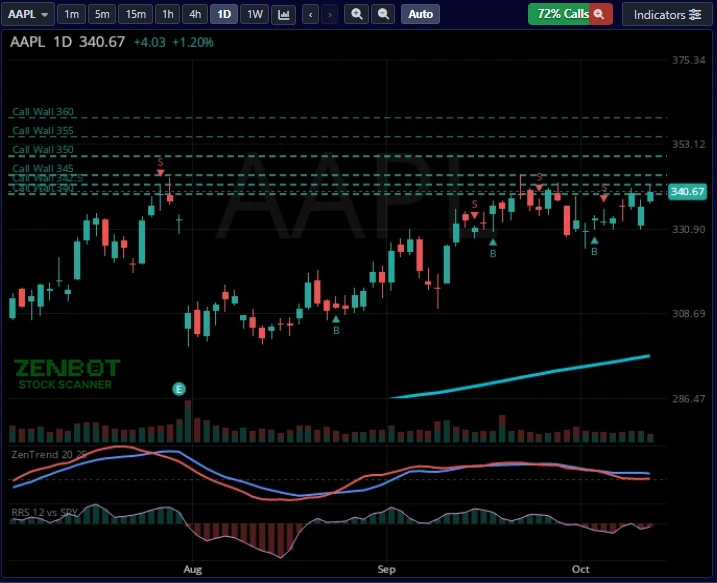
Task: Open the chart type icon
Action: [284, 14]
